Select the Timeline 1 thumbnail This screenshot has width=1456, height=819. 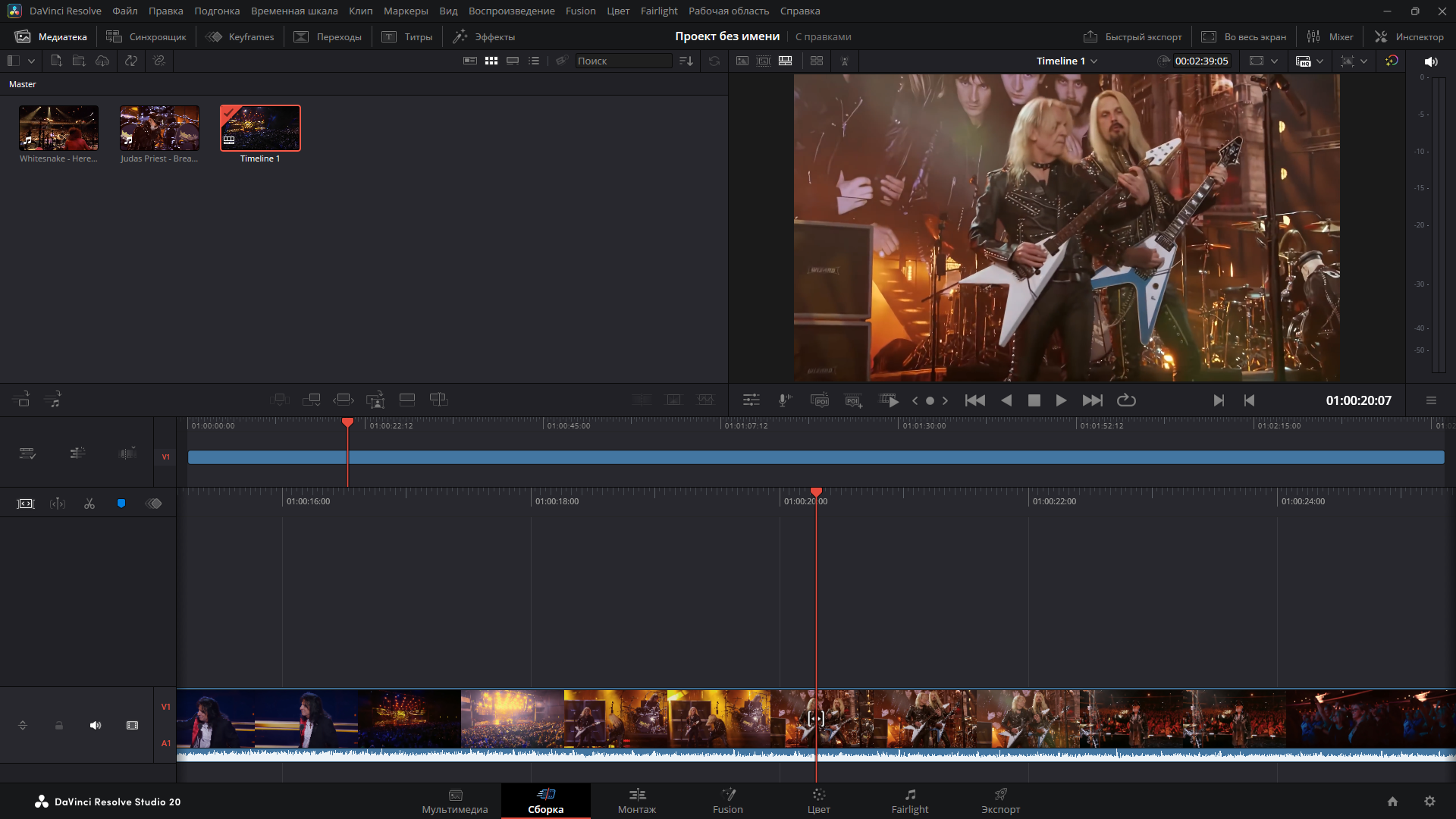(260, 127)
